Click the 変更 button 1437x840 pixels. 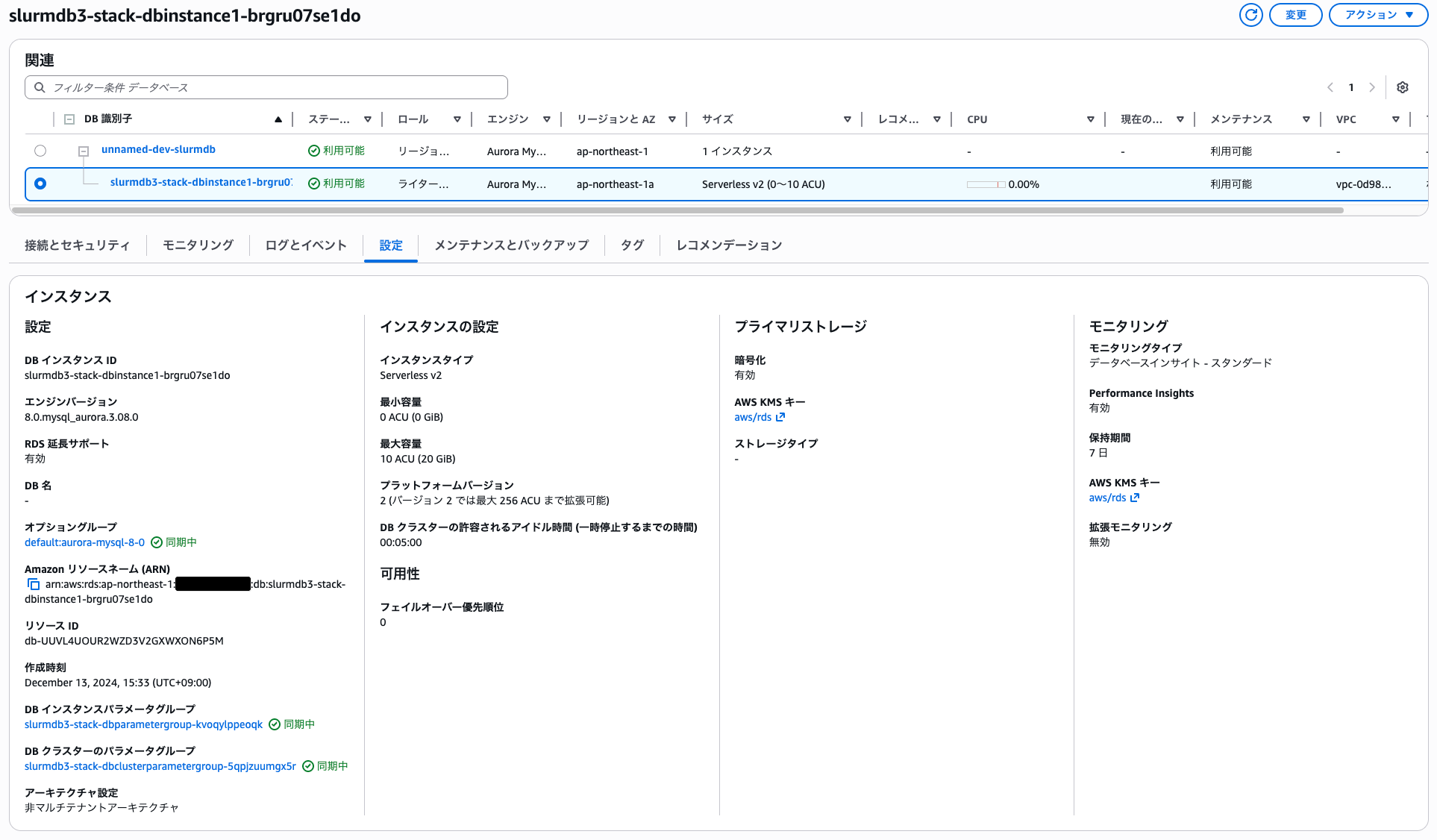[1295, 14]
